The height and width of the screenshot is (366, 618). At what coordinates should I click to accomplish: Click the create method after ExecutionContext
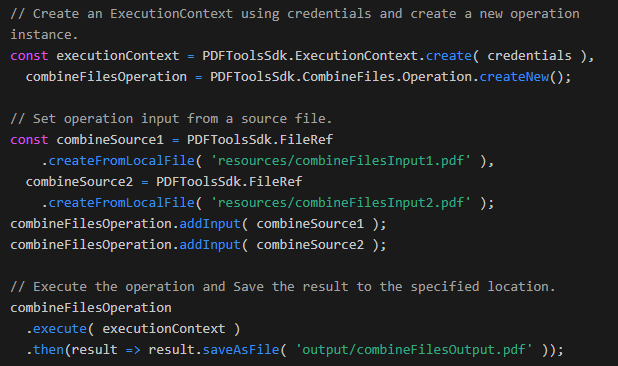(449, 56)
